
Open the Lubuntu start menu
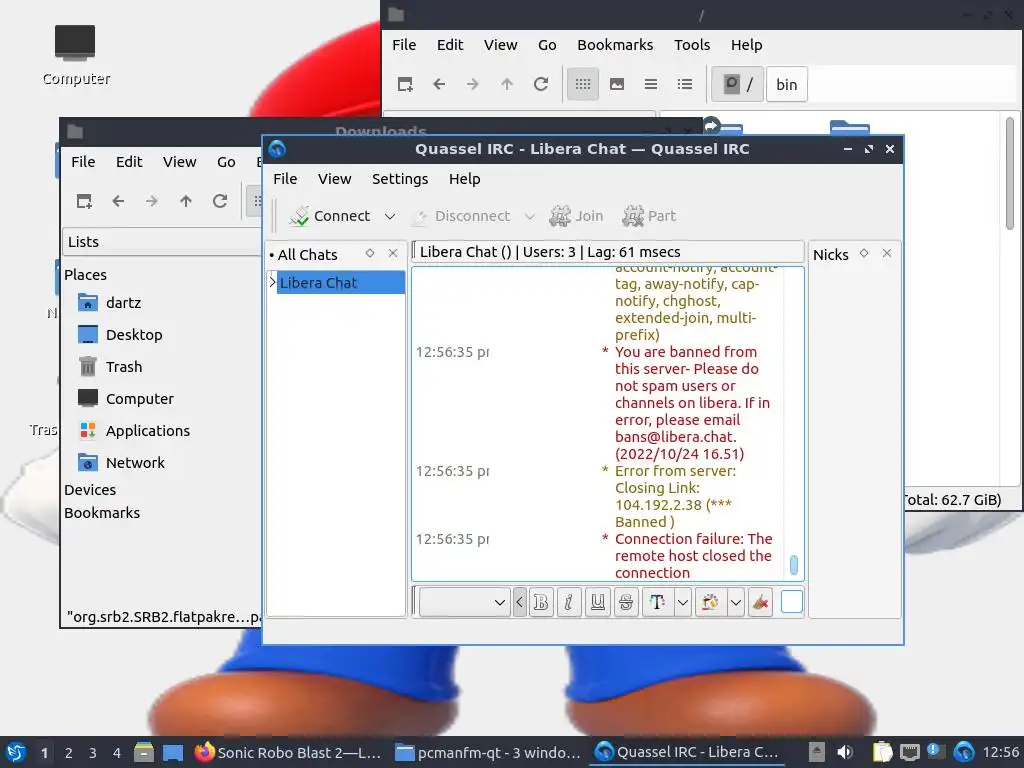click(16, 752)
